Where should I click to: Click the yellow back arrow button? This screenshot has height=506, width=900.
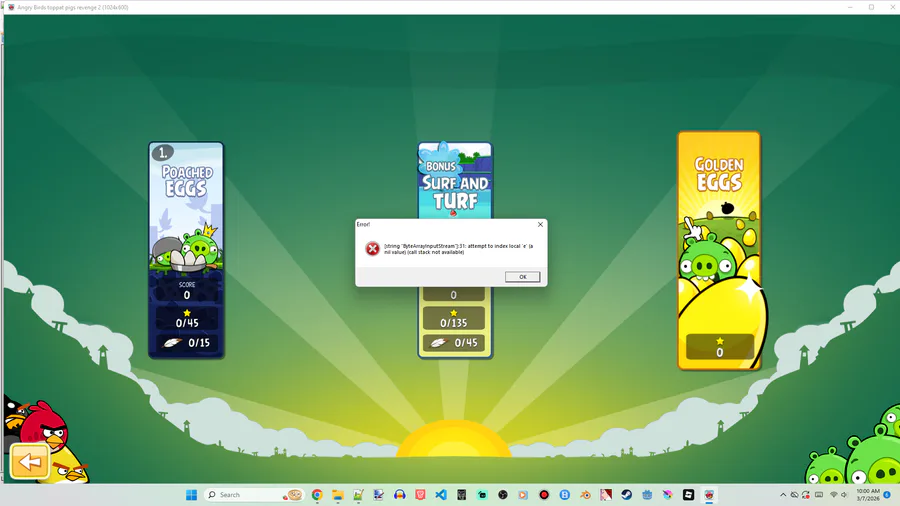[x=30, y=461]
